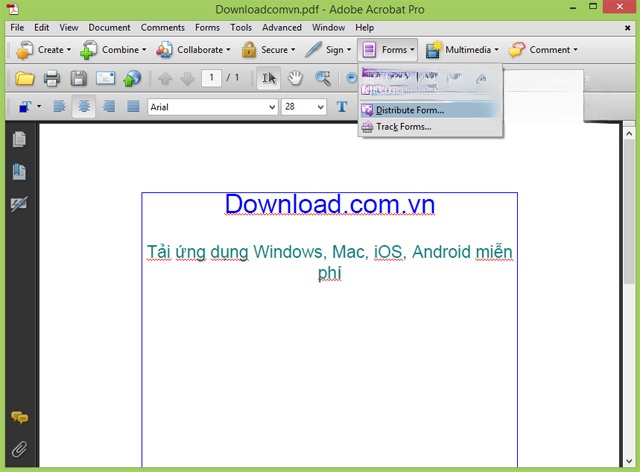
Task: Open the Comments panel icon
Action: [x=19, y=418]
